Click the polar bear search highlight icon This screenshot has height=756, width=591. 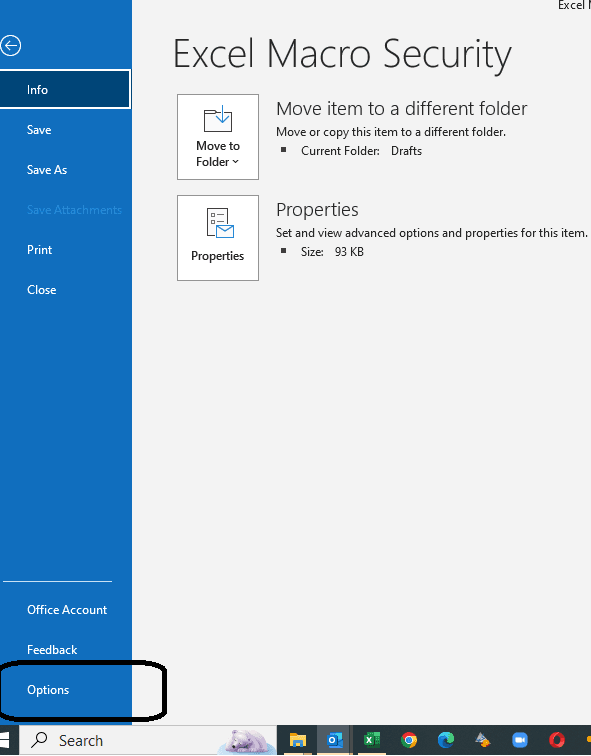click(x=248, y=741)
